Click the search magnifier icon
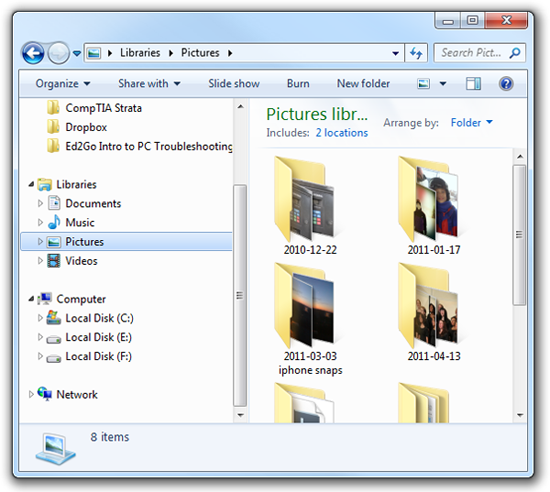Viewport: 550px width, 492px height. (515, 53)
